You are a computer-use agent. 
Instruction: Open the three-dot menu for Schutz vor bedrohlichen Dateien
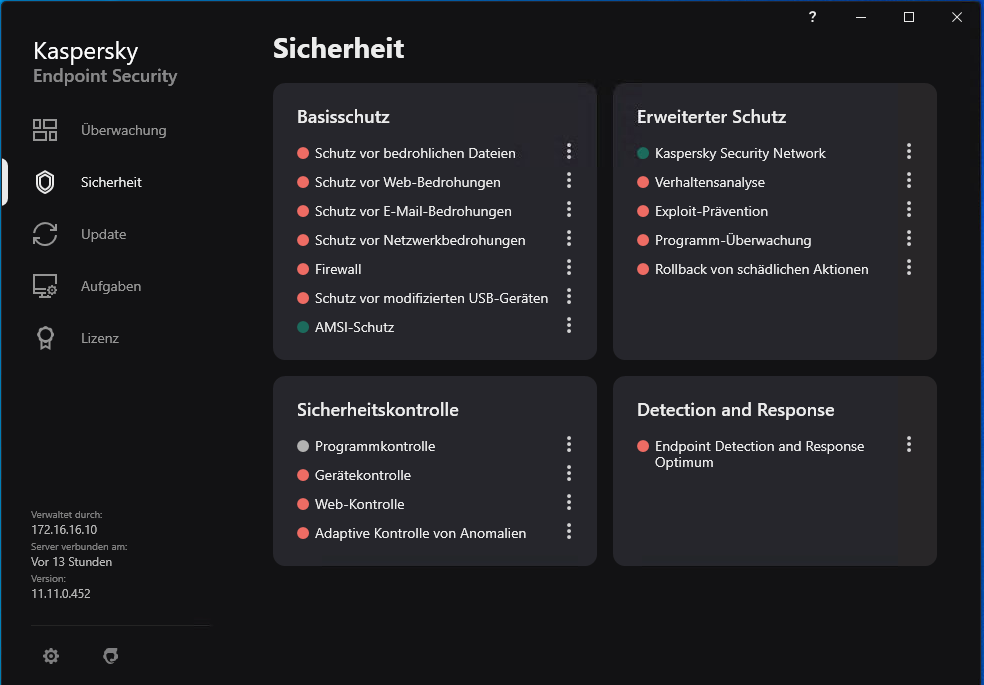569,151
